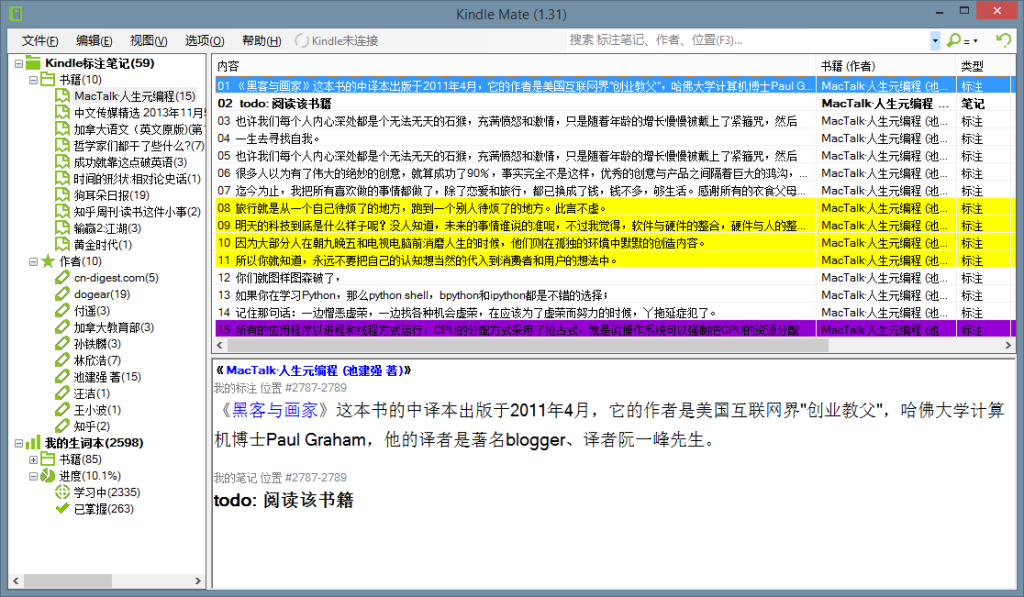1024x597 pixels.
Task: Open the 选项(O) menu
Action: tap(204, 40)
